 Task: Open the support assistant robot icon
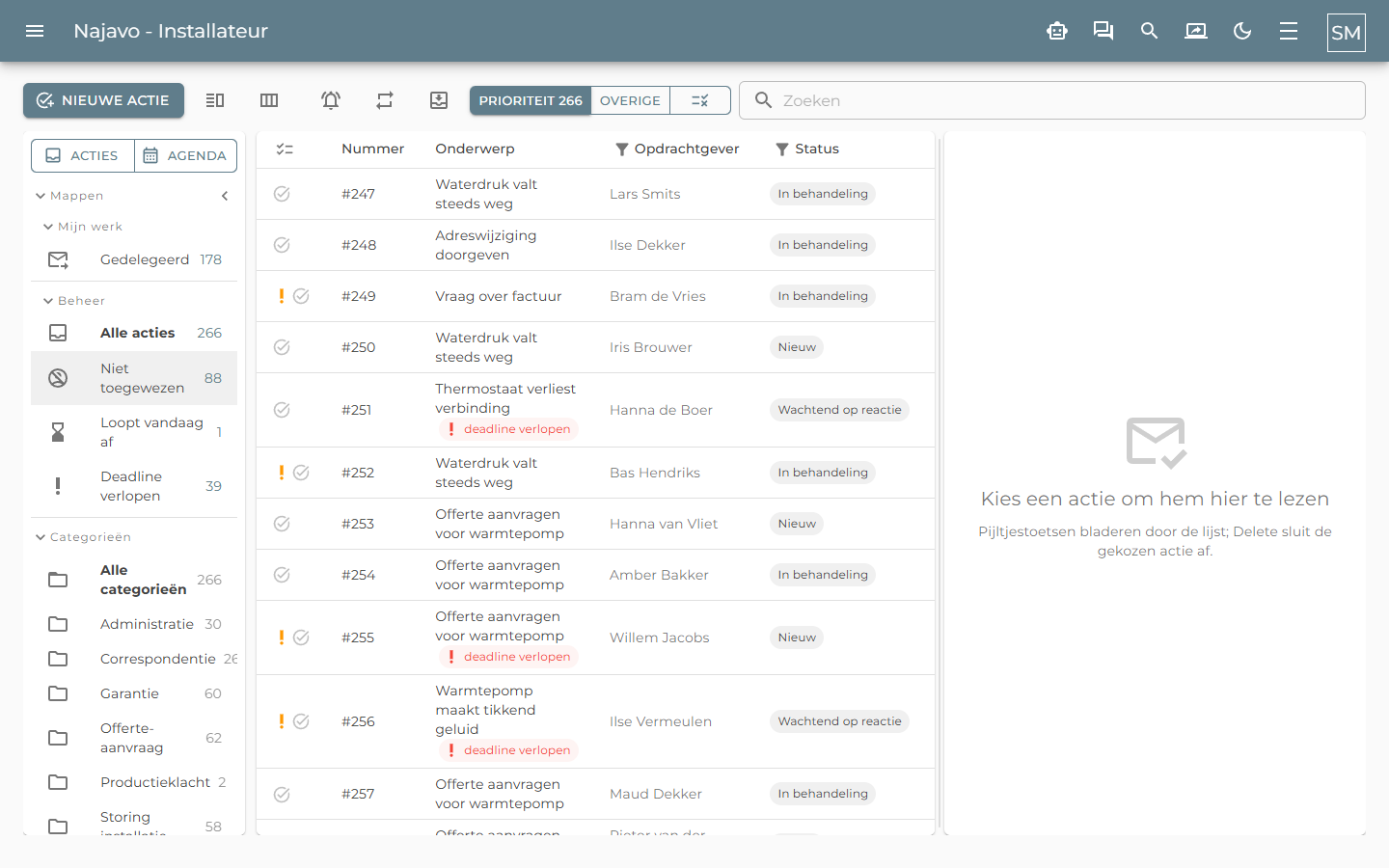(x=1057, y=31)
